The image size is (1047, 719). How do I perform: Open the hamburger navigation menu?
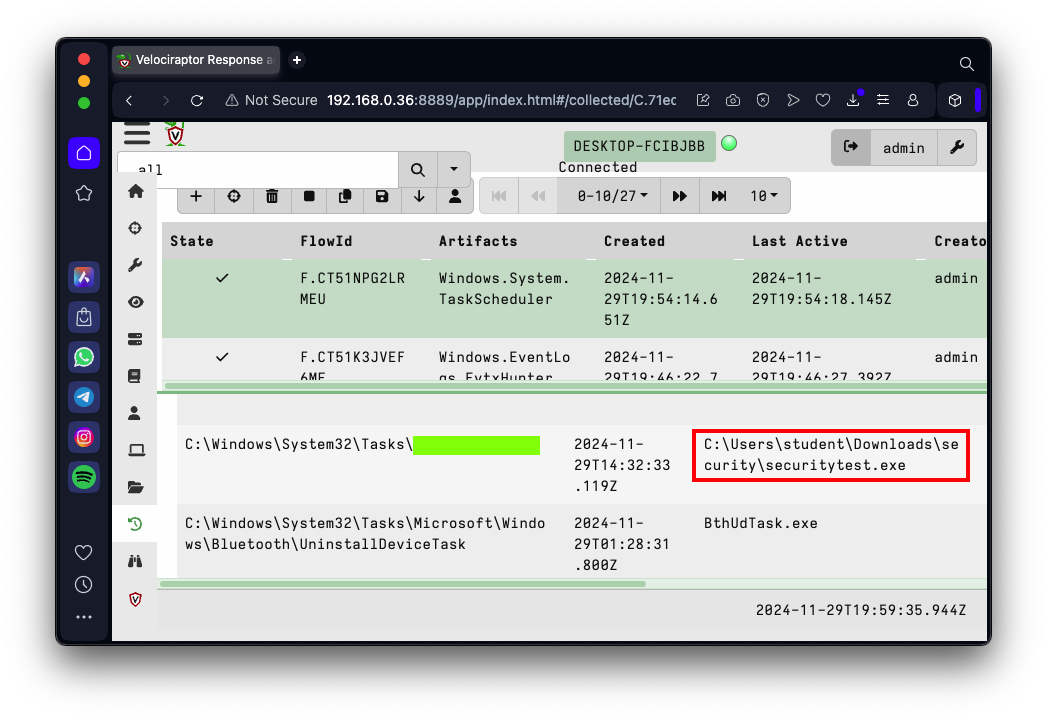point(137,134)
